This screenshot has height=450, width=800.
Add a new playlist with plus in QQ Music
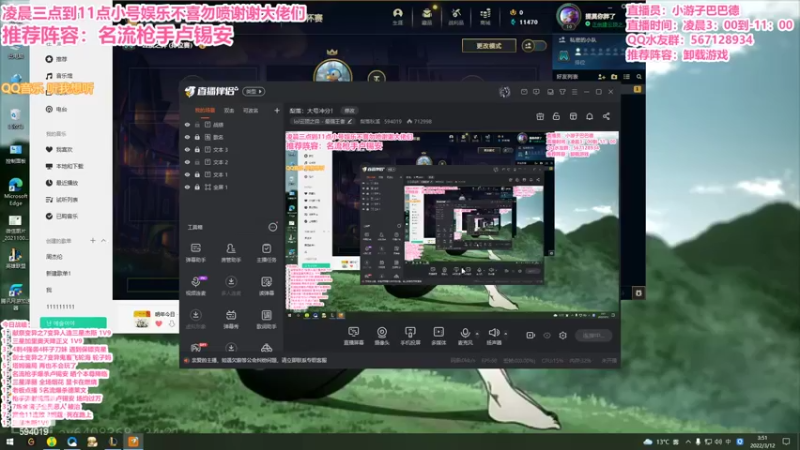click(x=92, y=240)
